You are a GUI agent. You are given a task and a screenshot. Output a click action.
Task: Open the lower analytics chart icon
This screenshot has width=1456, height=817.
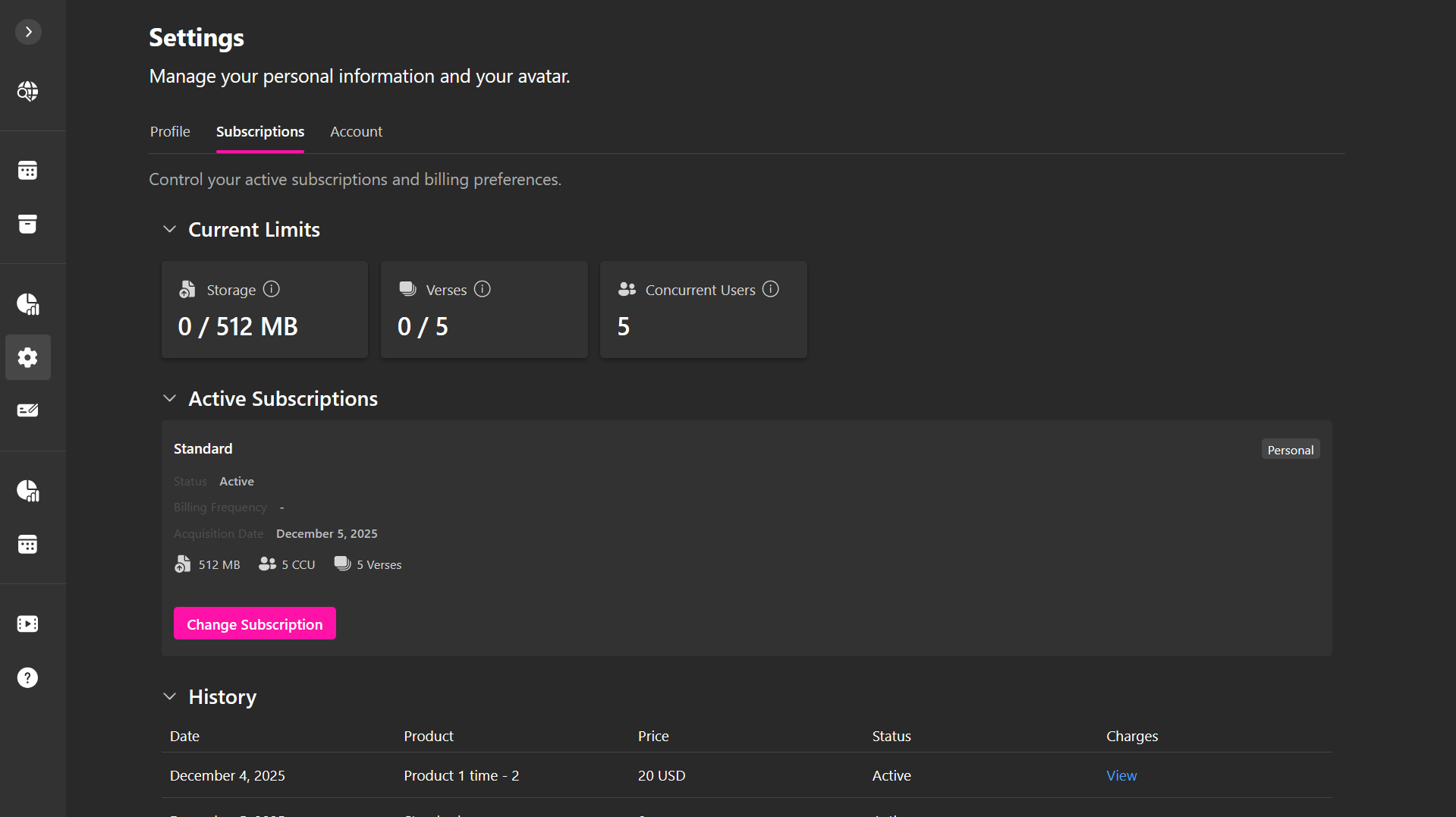[27, 490]
